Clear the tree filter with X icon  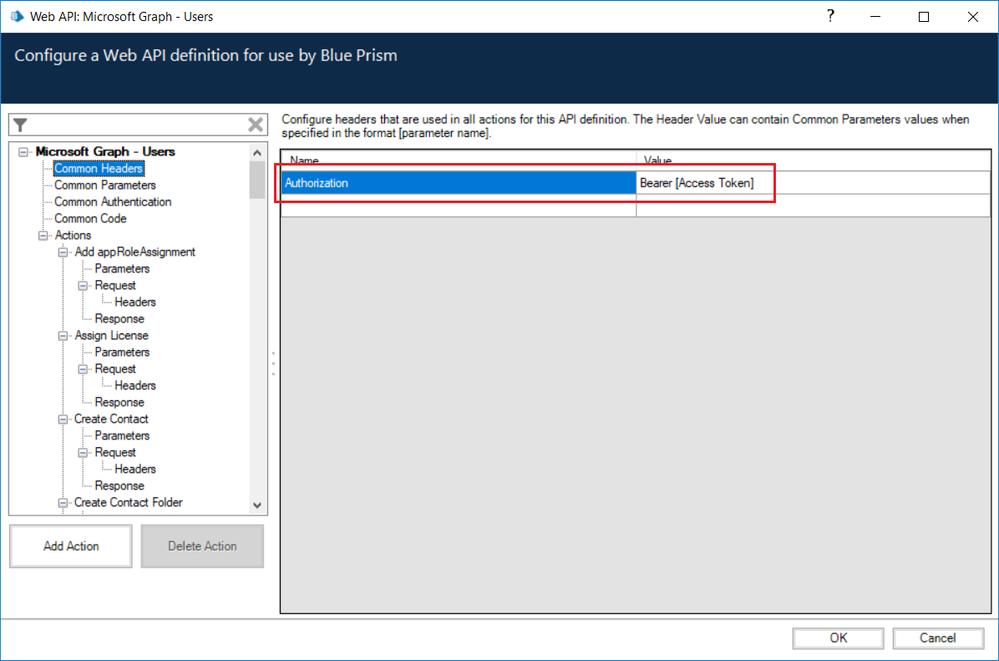point(255,124)
